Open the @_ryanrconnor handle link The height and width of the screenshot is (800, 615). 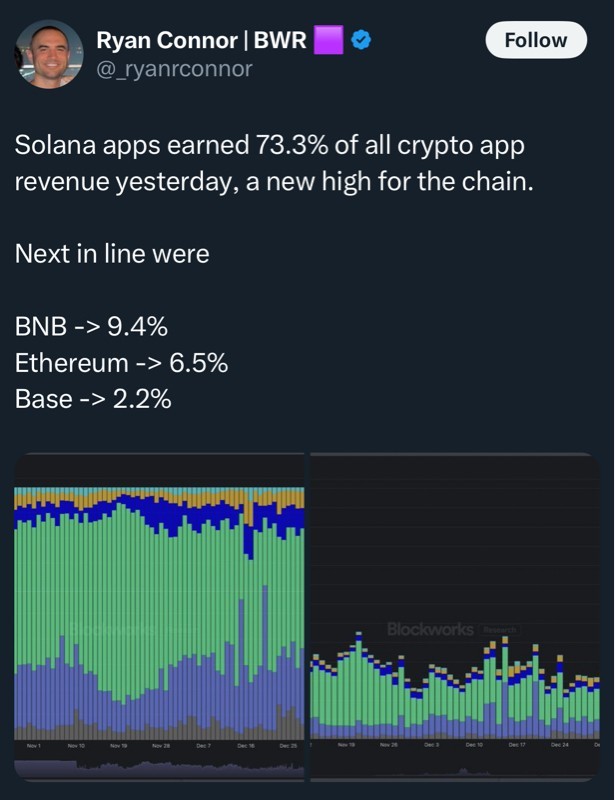[174, 68]
